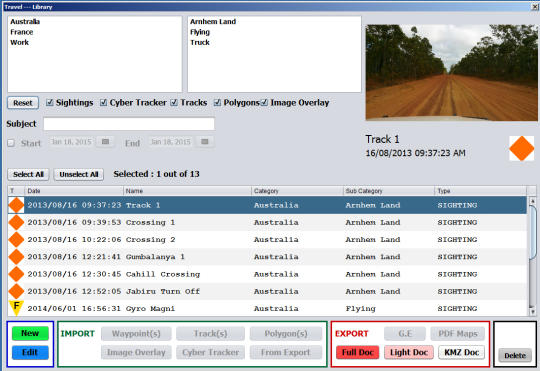The image size is (540, 371).
Task: Select the Crossing 2 row name
Action: [x=150, y=240]
